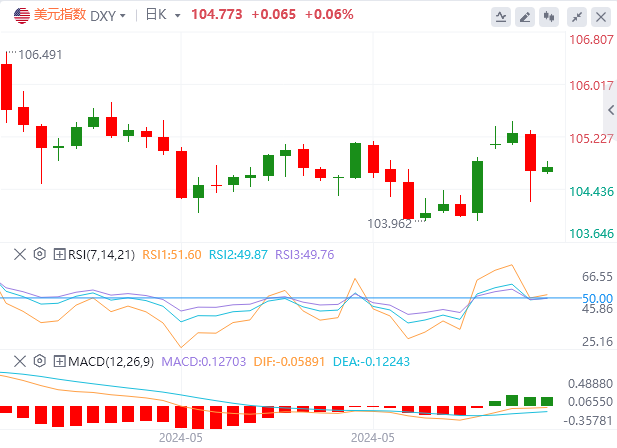Click the RSI3:49.76 value
This screenshot has width=617, height=448.
click(x=305, y=254)
